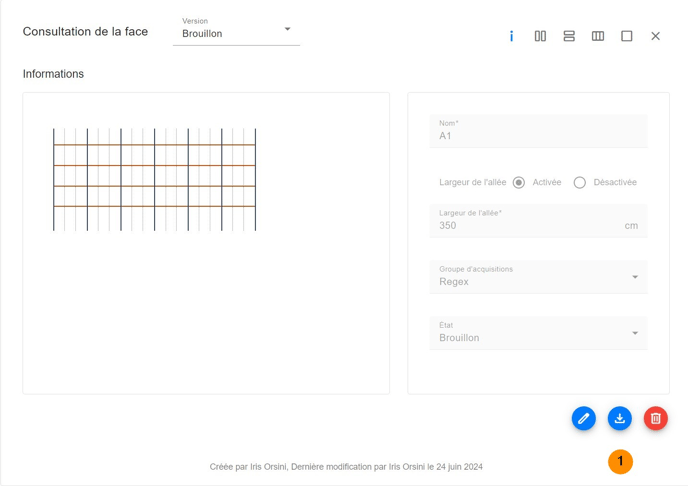Select the Activée radio button
Viewport: 688px width, 486px height.
pyautogui.click(x=519, y=183)
